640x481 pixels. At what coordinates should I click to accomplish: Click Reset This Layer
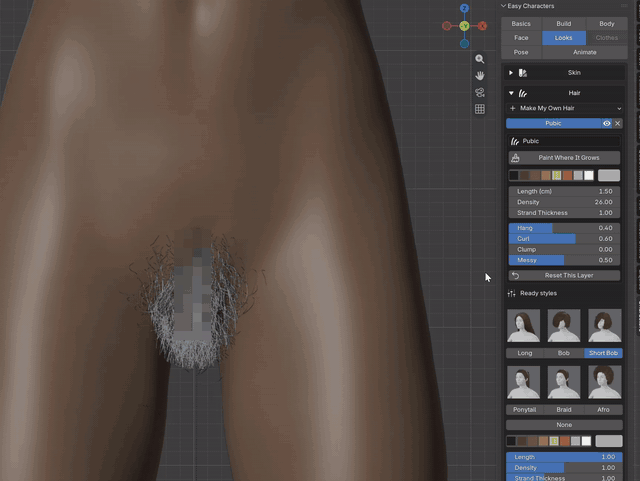[564, 276]
